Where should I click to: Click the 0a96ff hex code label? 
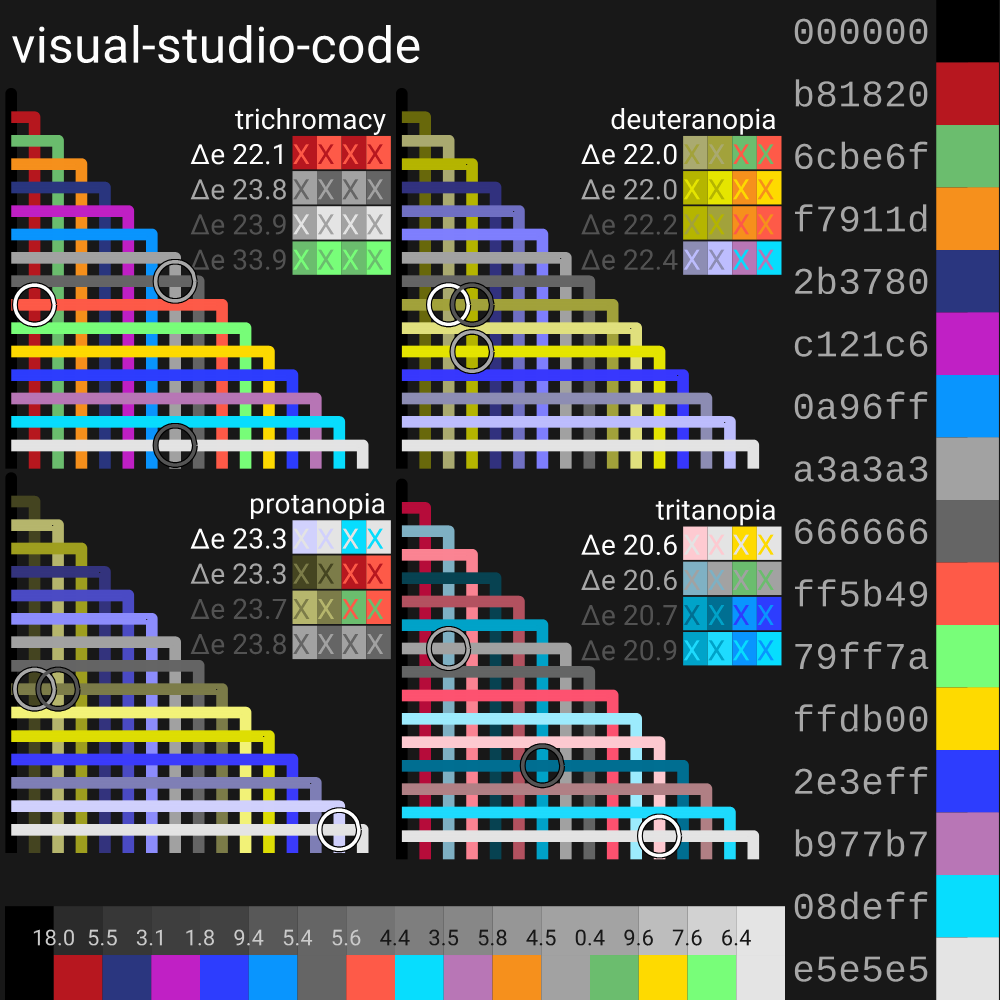[861, 407]
